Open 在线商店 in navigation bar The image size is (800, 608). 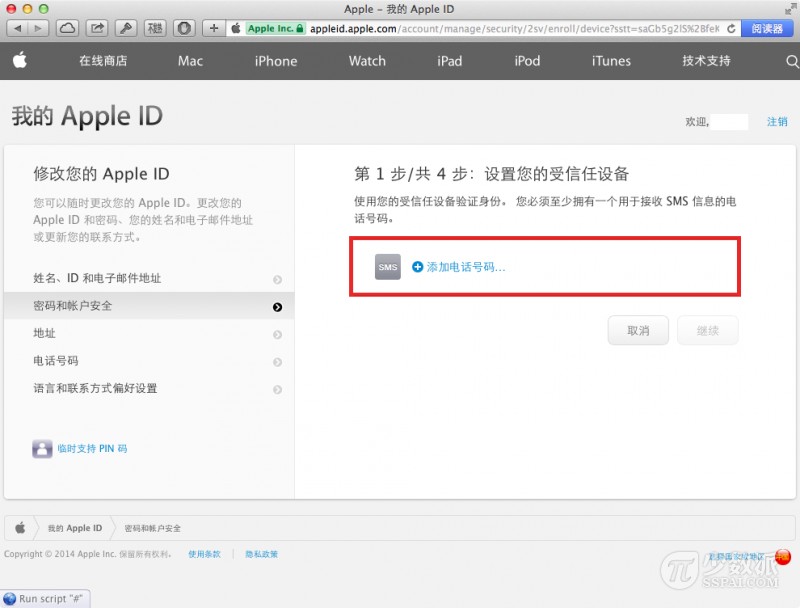point(103,61)
